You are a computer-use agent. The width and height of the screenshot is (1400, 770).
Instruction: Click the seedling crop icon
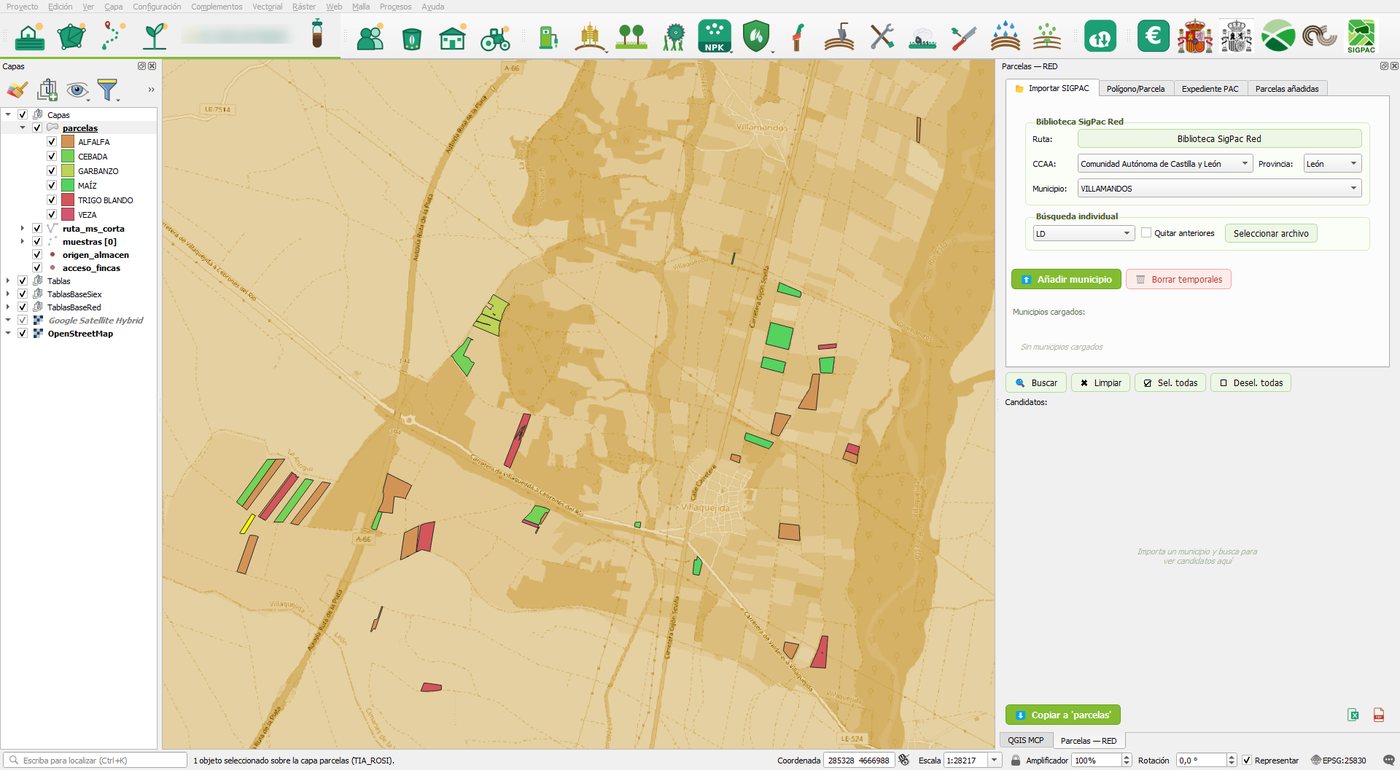[154, 37]
